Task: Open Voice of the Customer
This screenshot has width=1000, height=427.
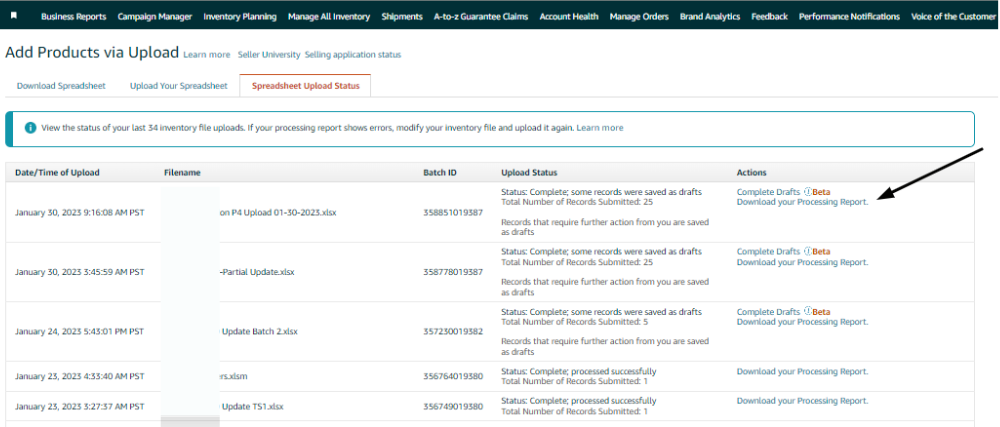Action: [x=953, y=17]
